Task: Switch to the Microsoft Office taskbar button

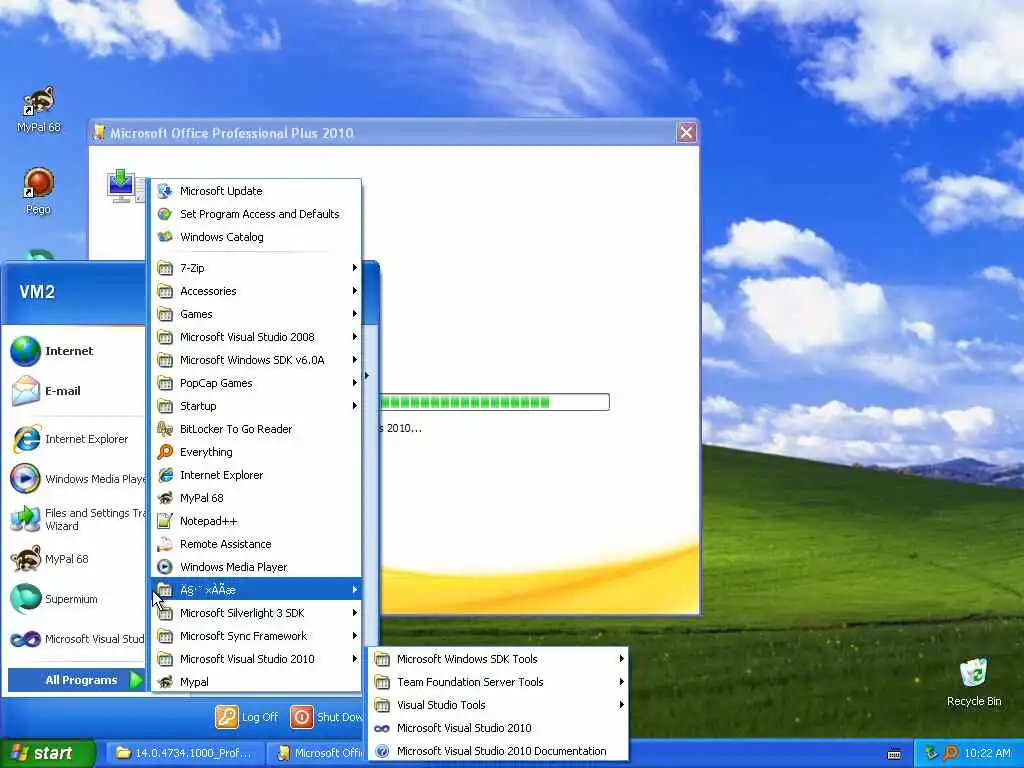Action: click(319, 753)
